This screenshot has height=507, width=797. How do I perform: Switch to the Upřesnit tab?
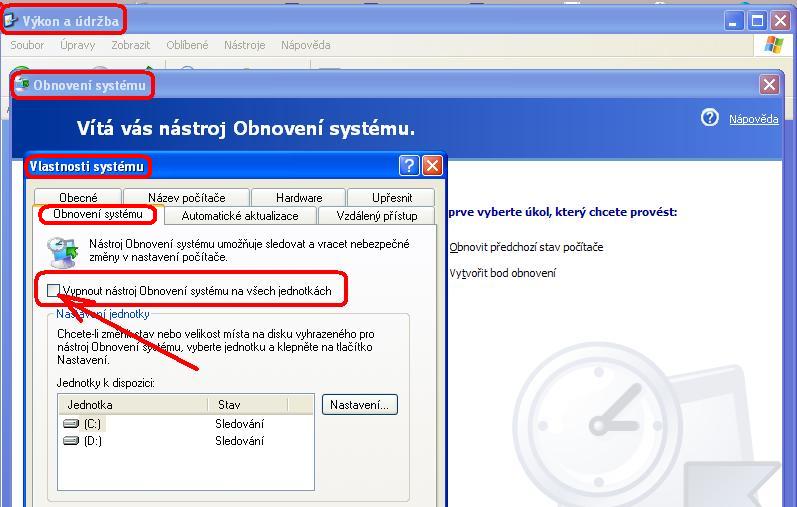click(x=392, y=197)
